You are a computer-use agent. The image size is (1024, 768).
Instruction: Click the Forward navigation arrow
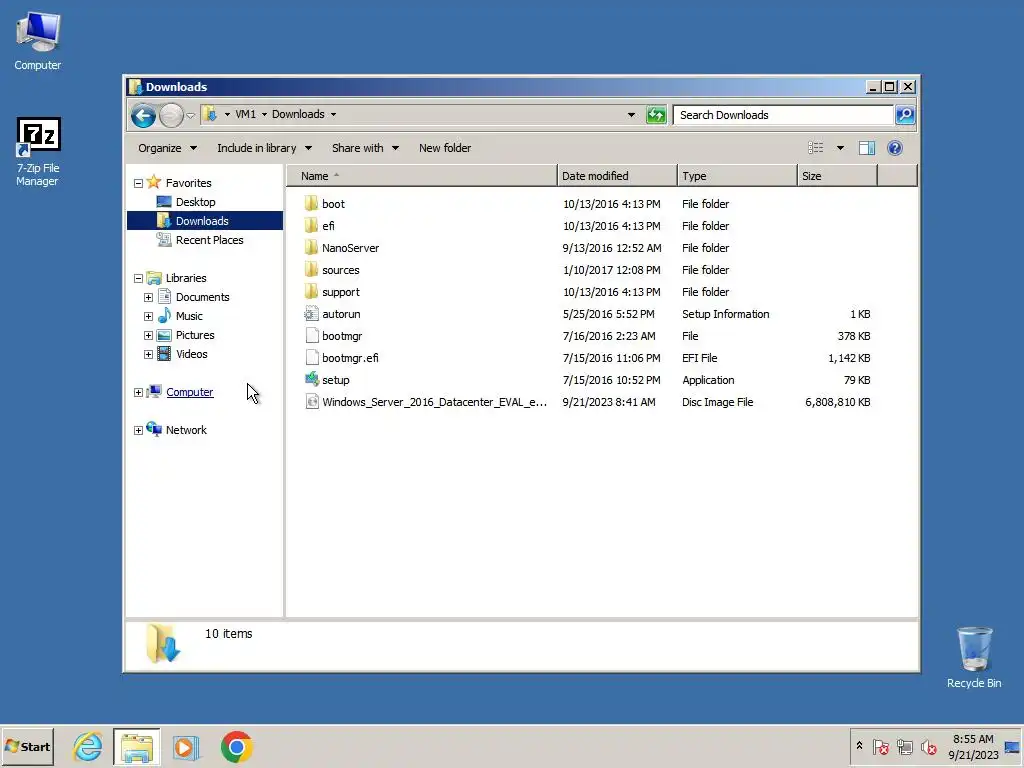(x=171, y=116)
